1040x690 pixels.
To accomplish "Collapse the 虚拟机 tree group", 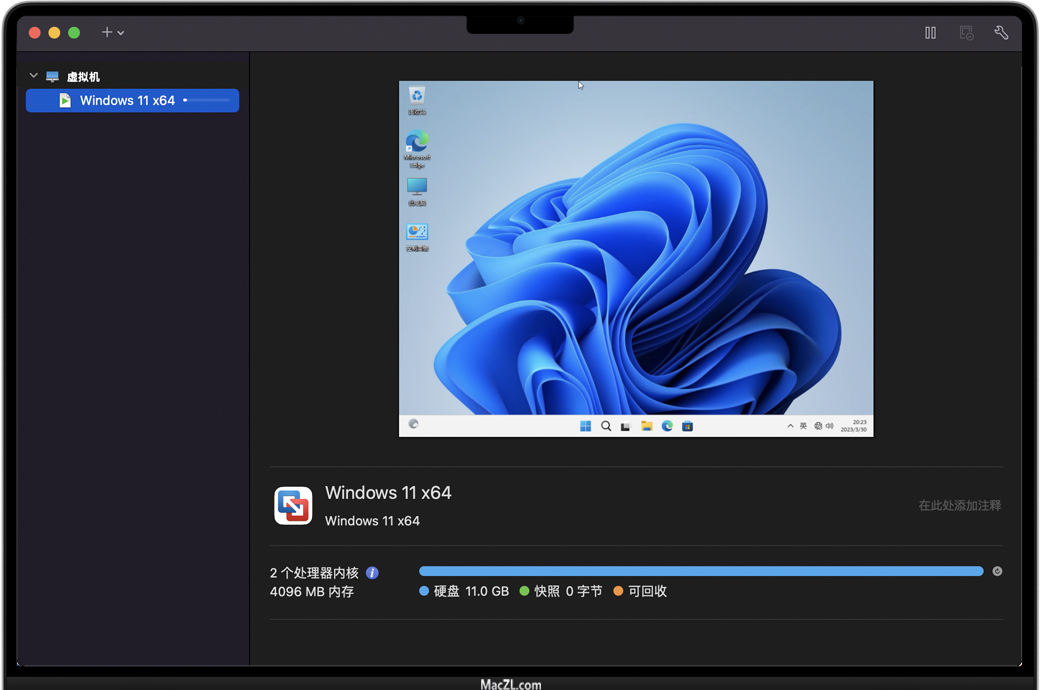I will point(33,76).
